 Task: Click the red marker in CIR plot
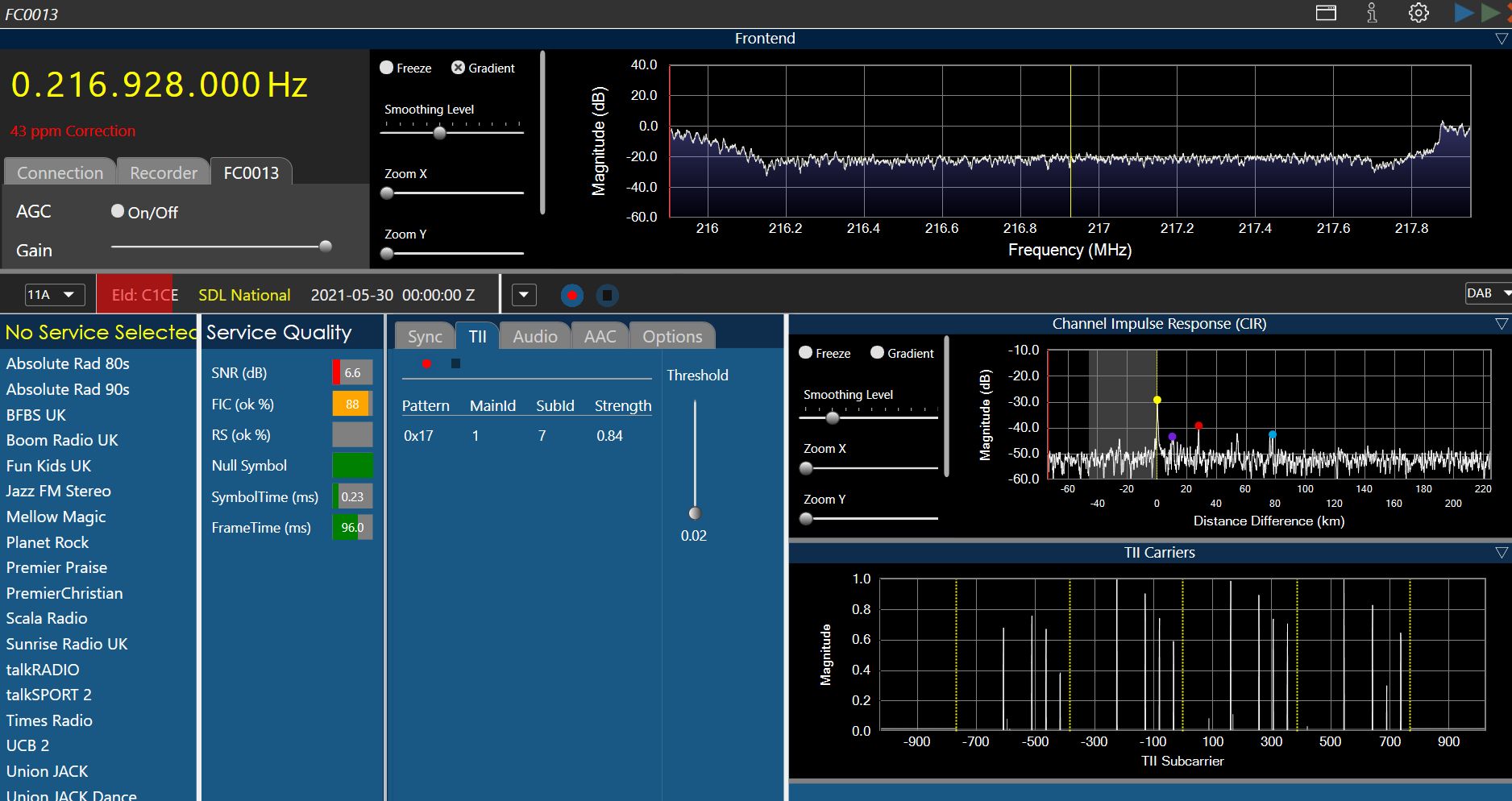click(x=1198, y=425)
